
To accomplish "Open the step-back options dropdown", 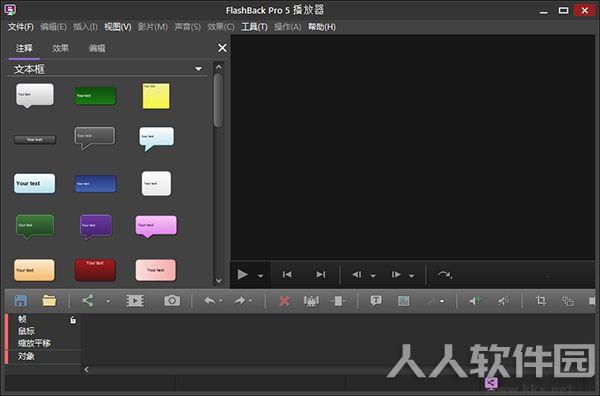I will pyautogui.click(x=373, y=276).
